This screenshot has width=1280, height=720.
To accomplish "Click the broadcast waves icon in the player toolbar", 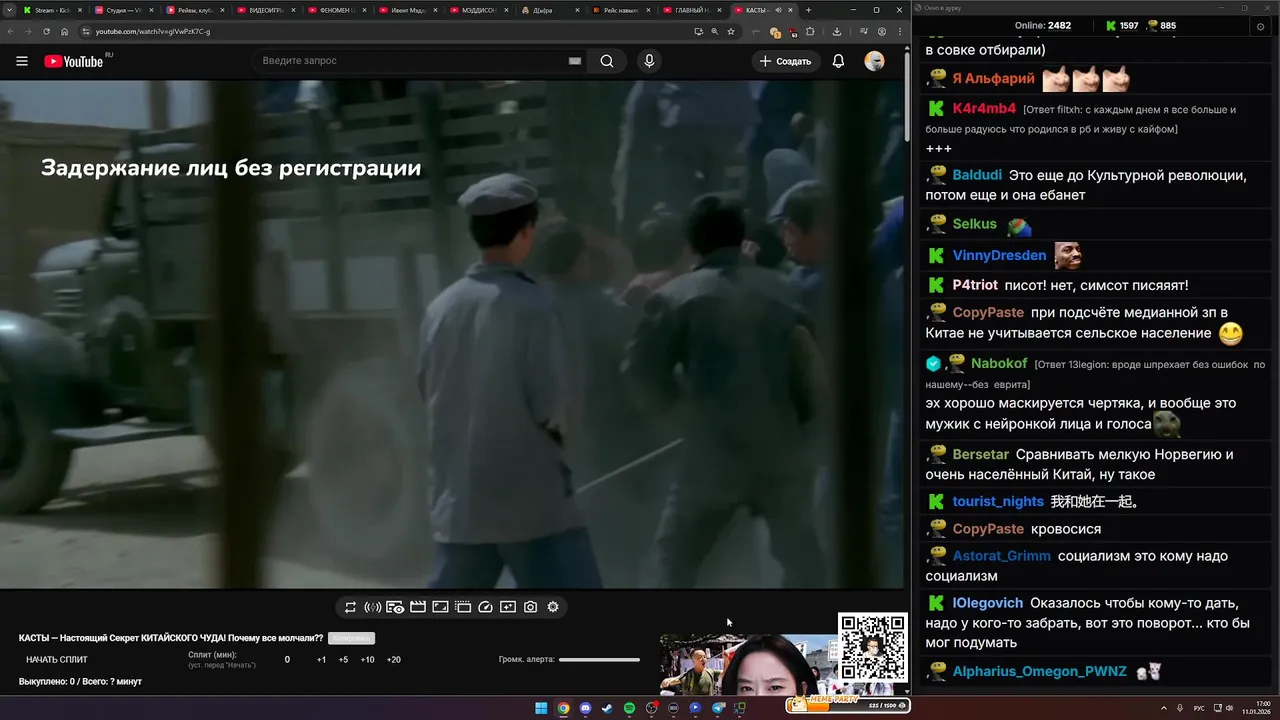I will [x=372, y=607].
